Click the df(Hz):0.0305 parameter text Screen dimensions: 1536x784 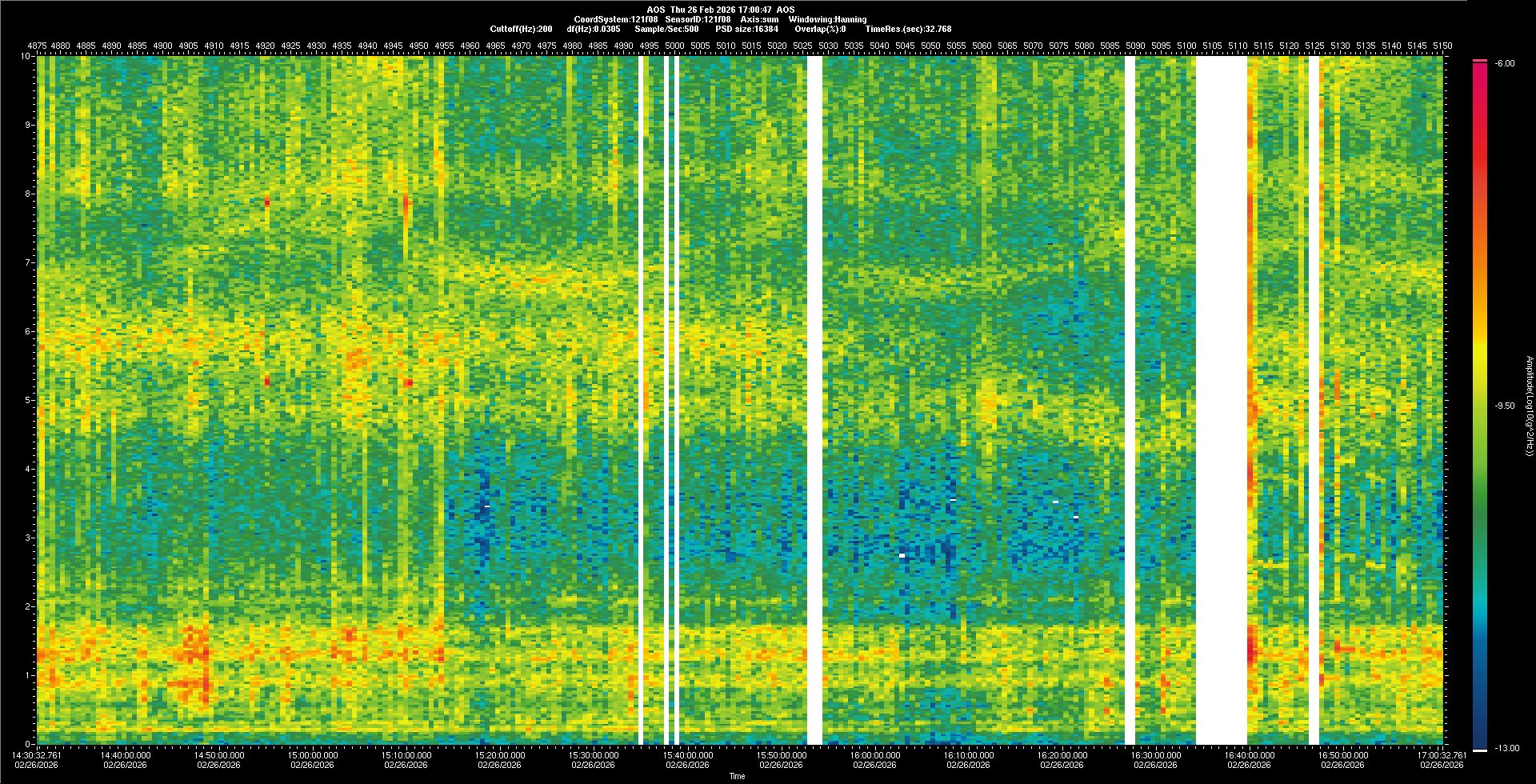click(x=593, y=29)
